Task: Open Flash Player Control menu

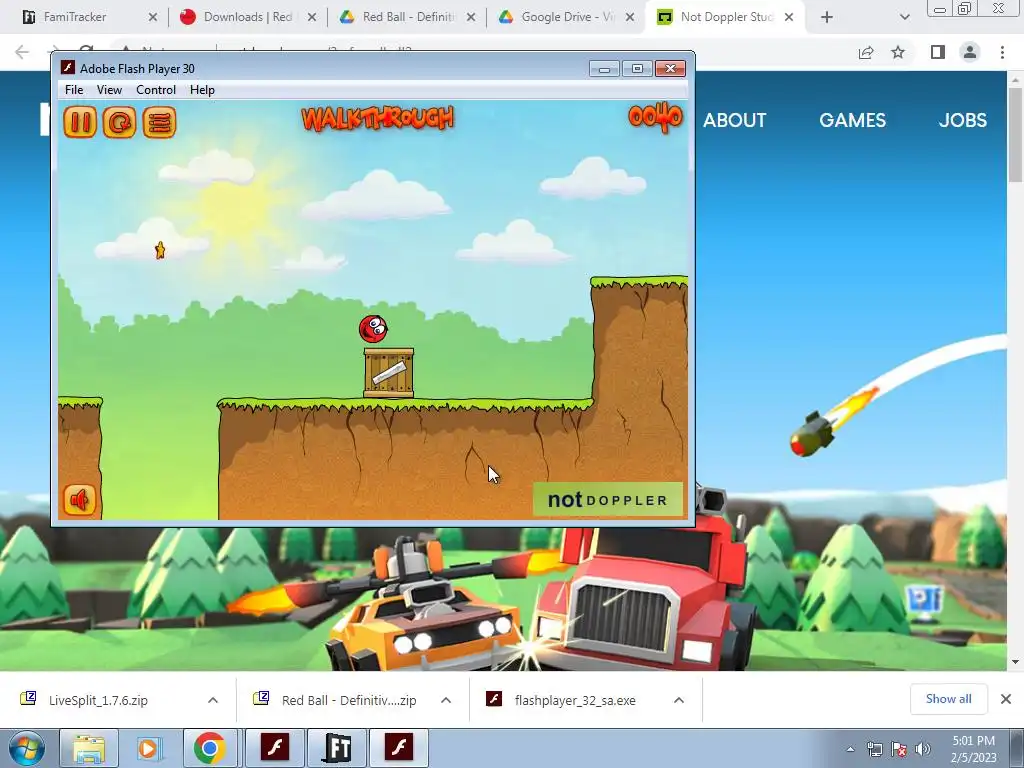Action: [155, 90]
